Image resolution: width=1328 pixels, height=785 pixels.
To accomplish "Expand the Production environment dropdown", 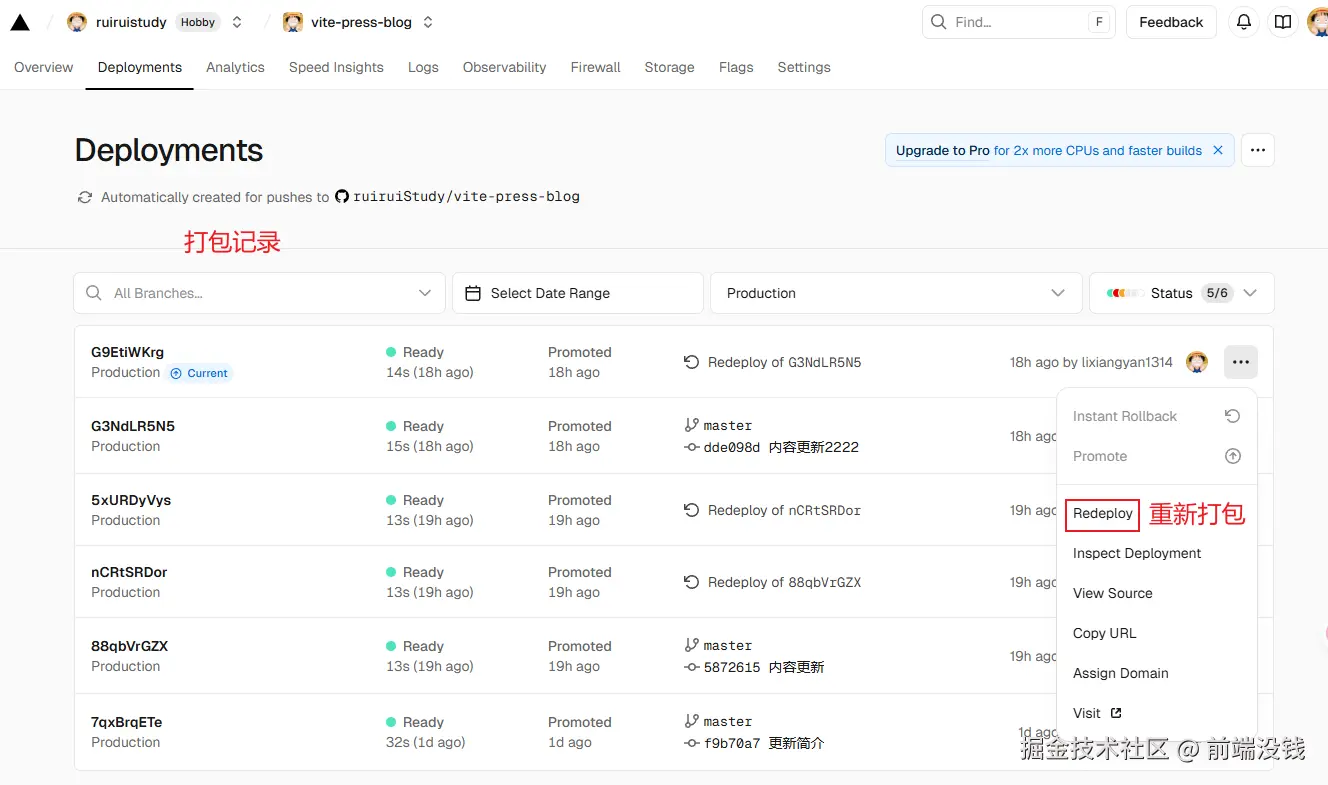I will [896, 293].
